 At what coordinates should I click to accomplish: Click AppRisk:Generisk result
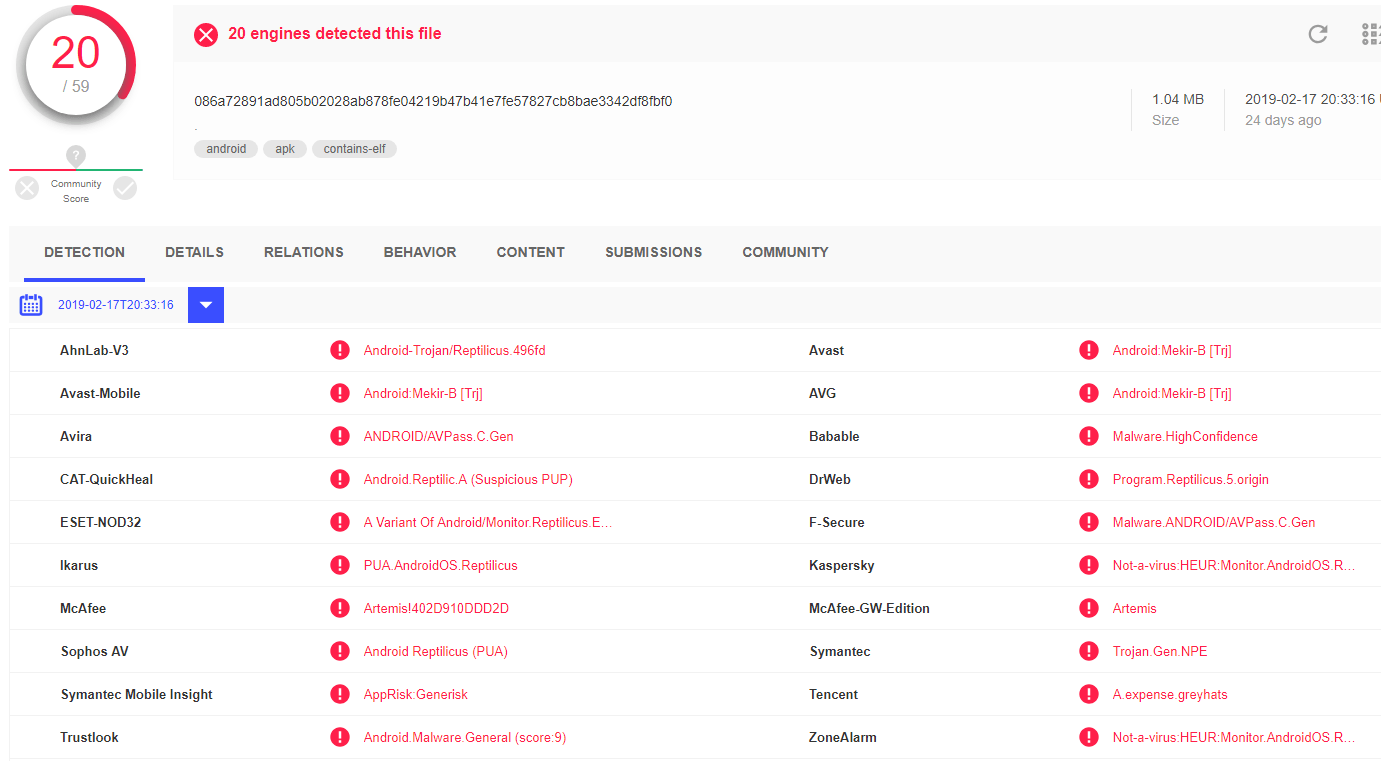(416, 694)
